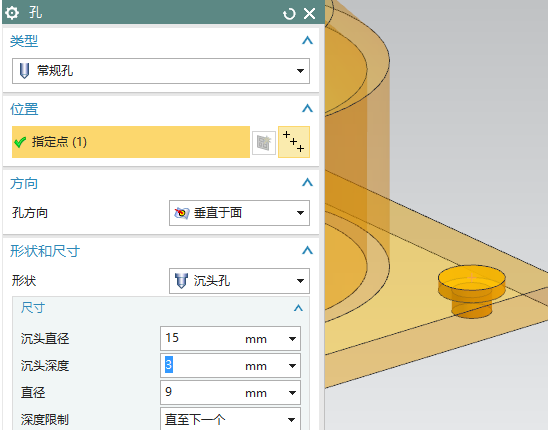The image size is (549, 430).
Task: Collapse the 类型 section
Action: [307, 40]
